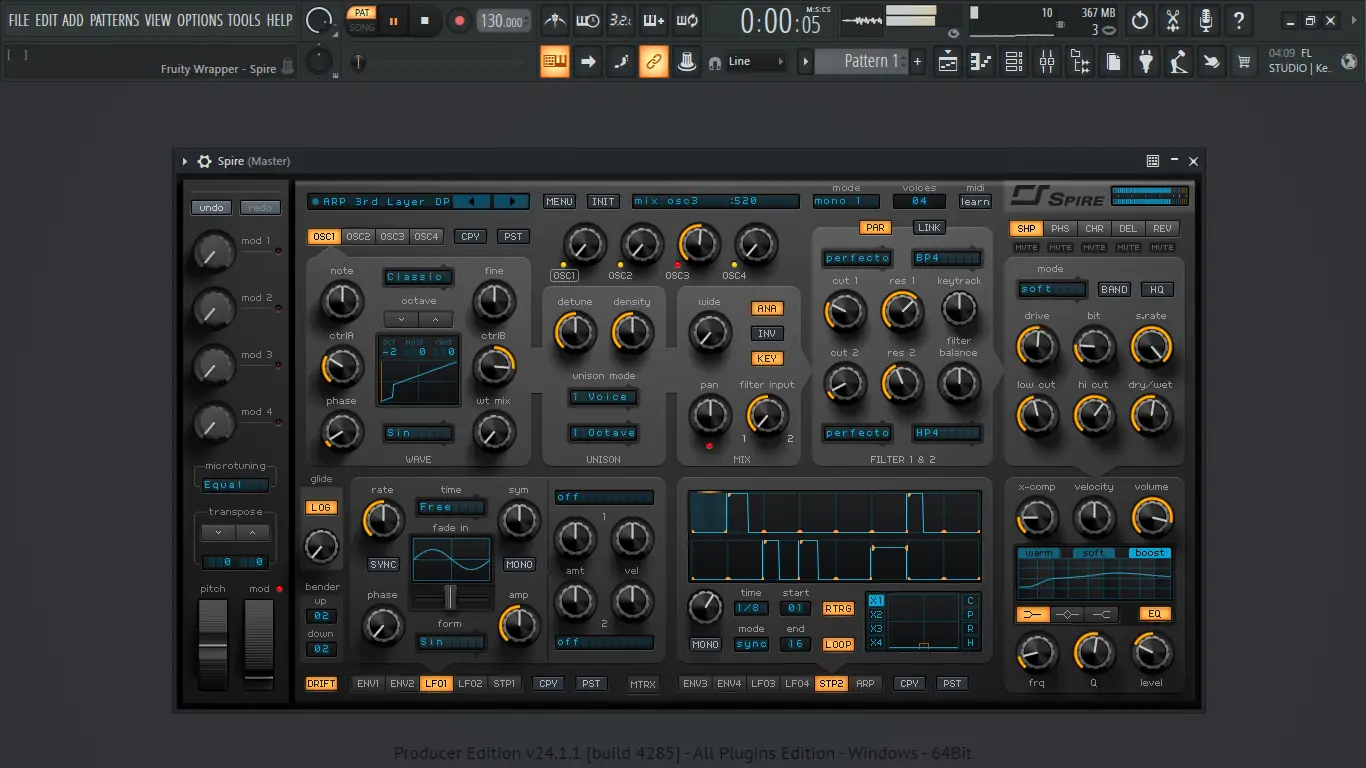Disable the DRIFT button
The height and width of the screenshot is (768, 1366).
tap(321, 684)
